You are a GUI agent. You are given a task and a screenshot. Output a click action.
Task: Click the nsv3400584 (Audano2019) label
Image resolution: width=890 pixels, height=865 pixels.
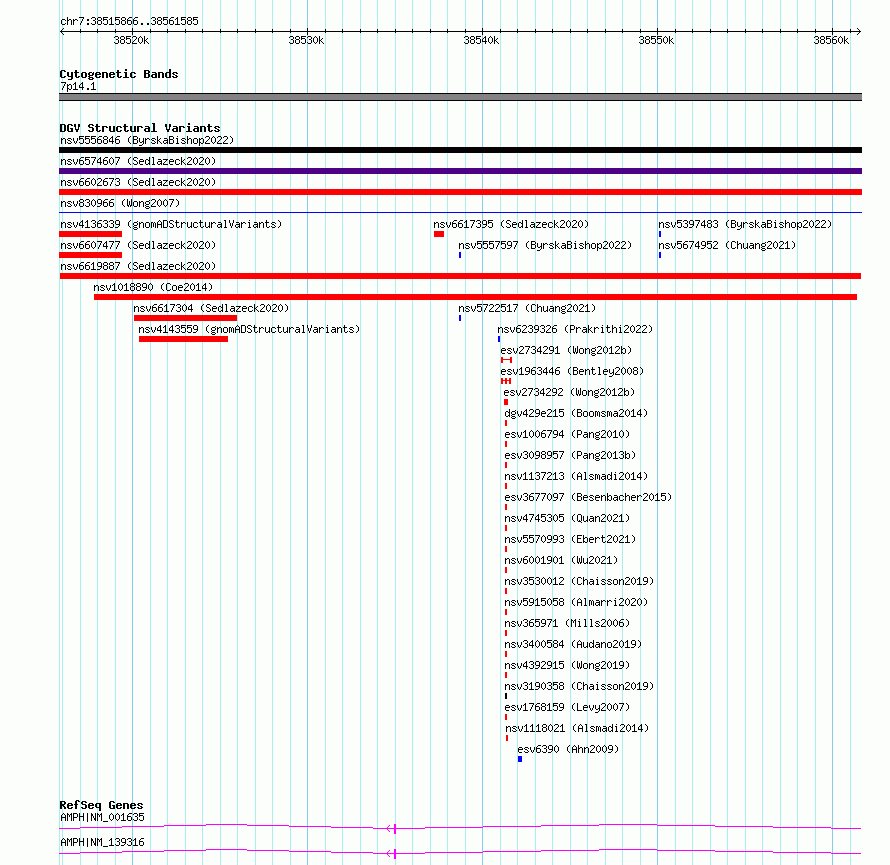573,644
